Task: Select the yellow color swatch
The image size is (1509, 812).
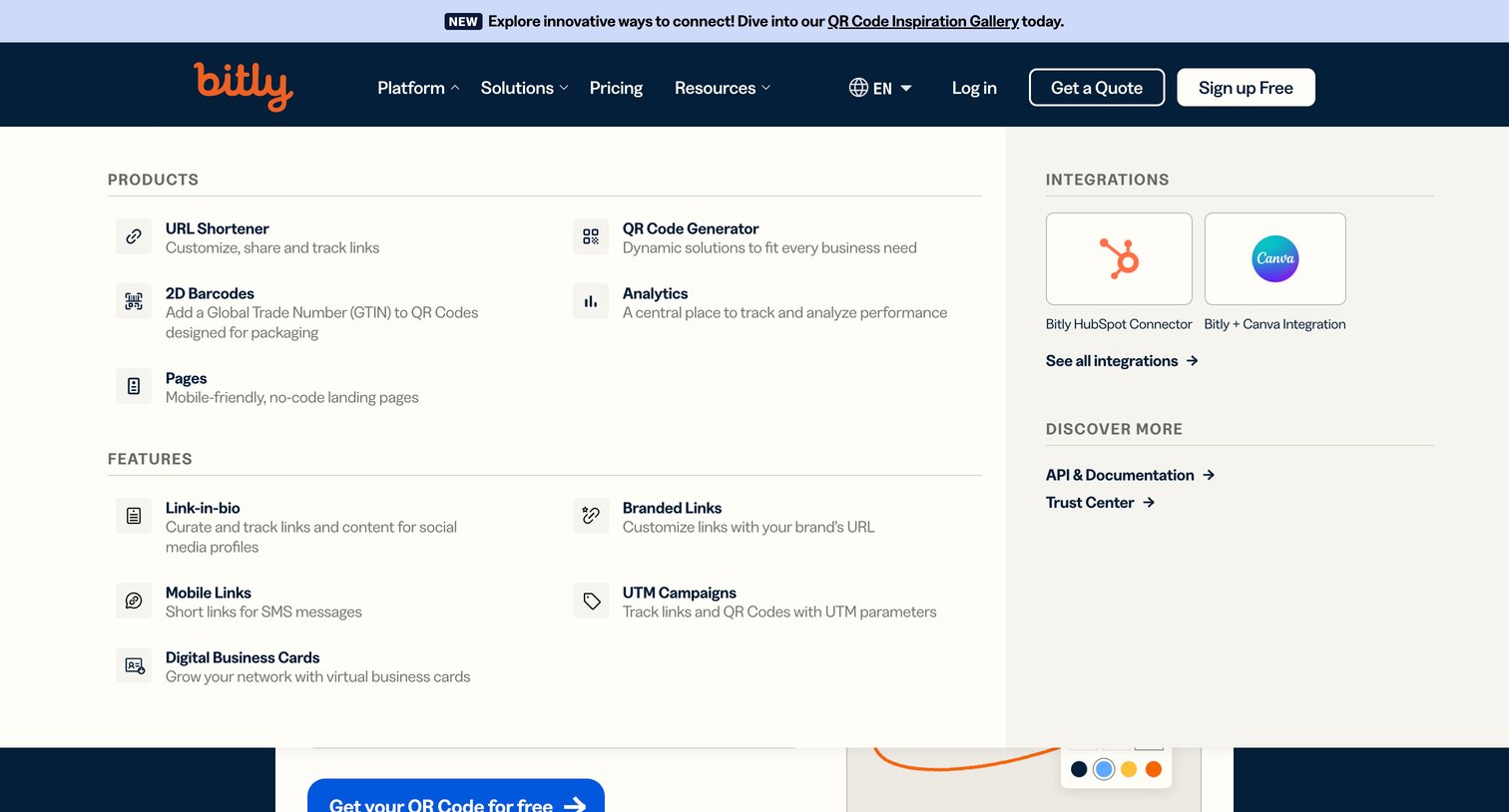Action: [x=1129, y=769]
